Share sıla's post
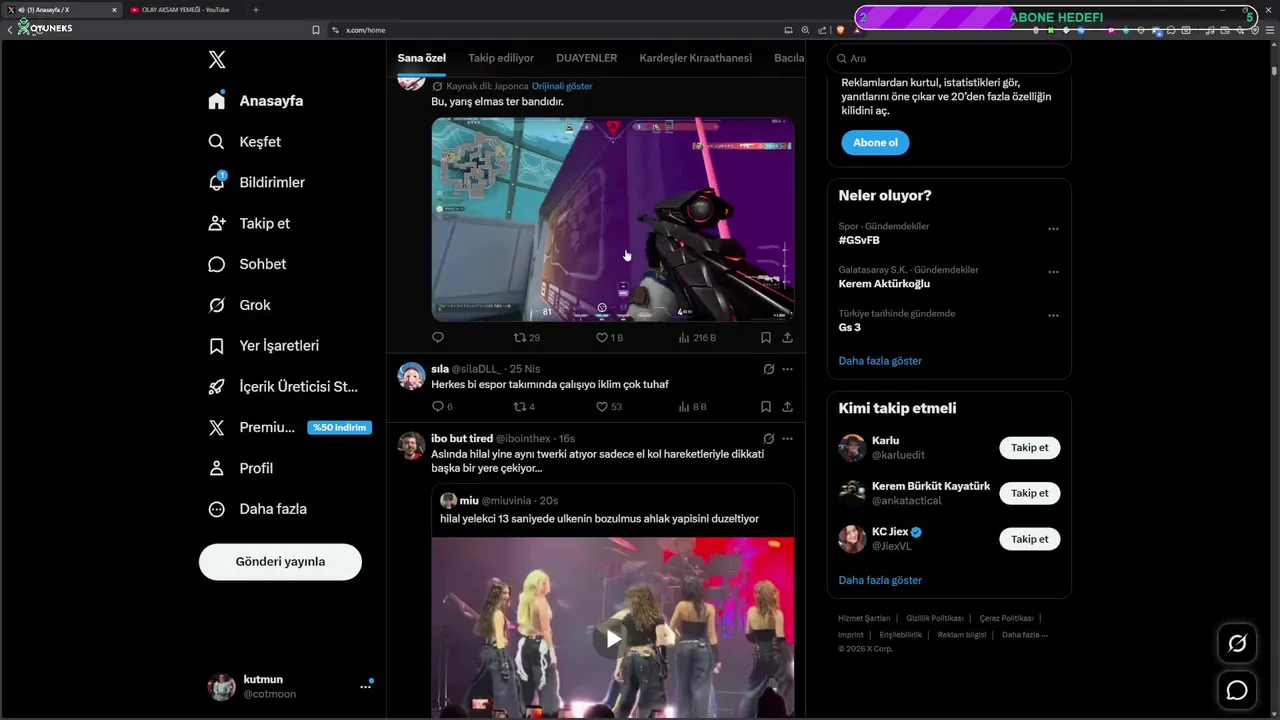 coord(787,407)
